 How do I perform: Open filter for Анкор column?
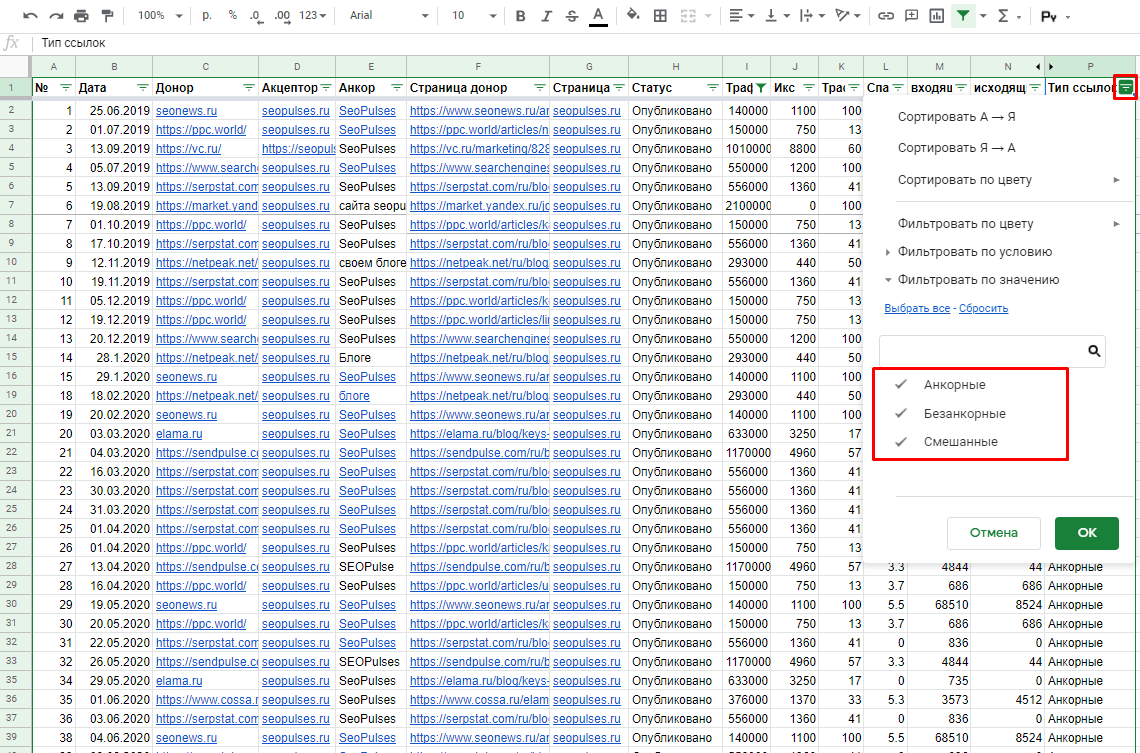coord(396,88)
